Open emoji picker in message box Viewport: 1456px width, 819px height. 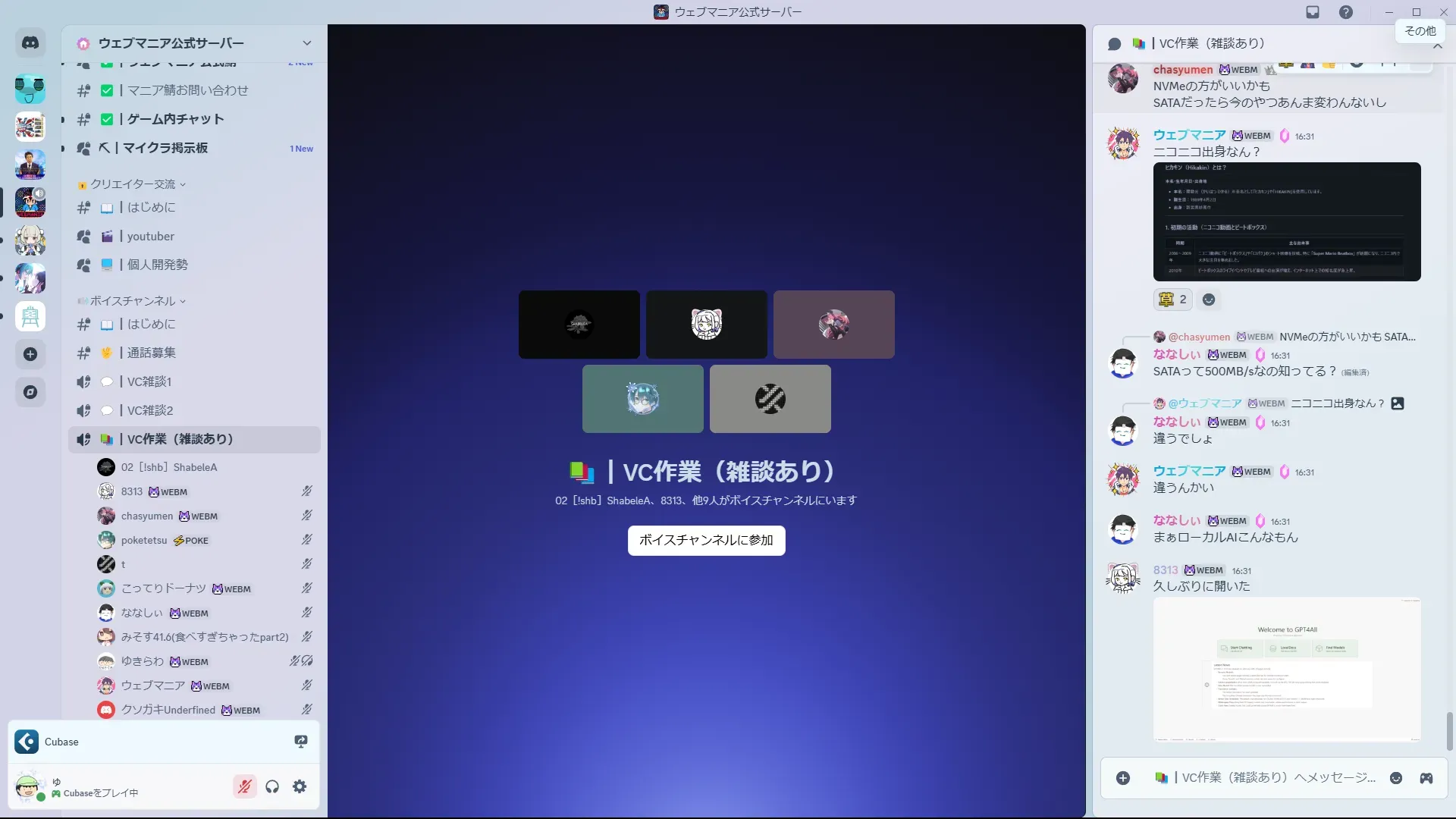1395,778
